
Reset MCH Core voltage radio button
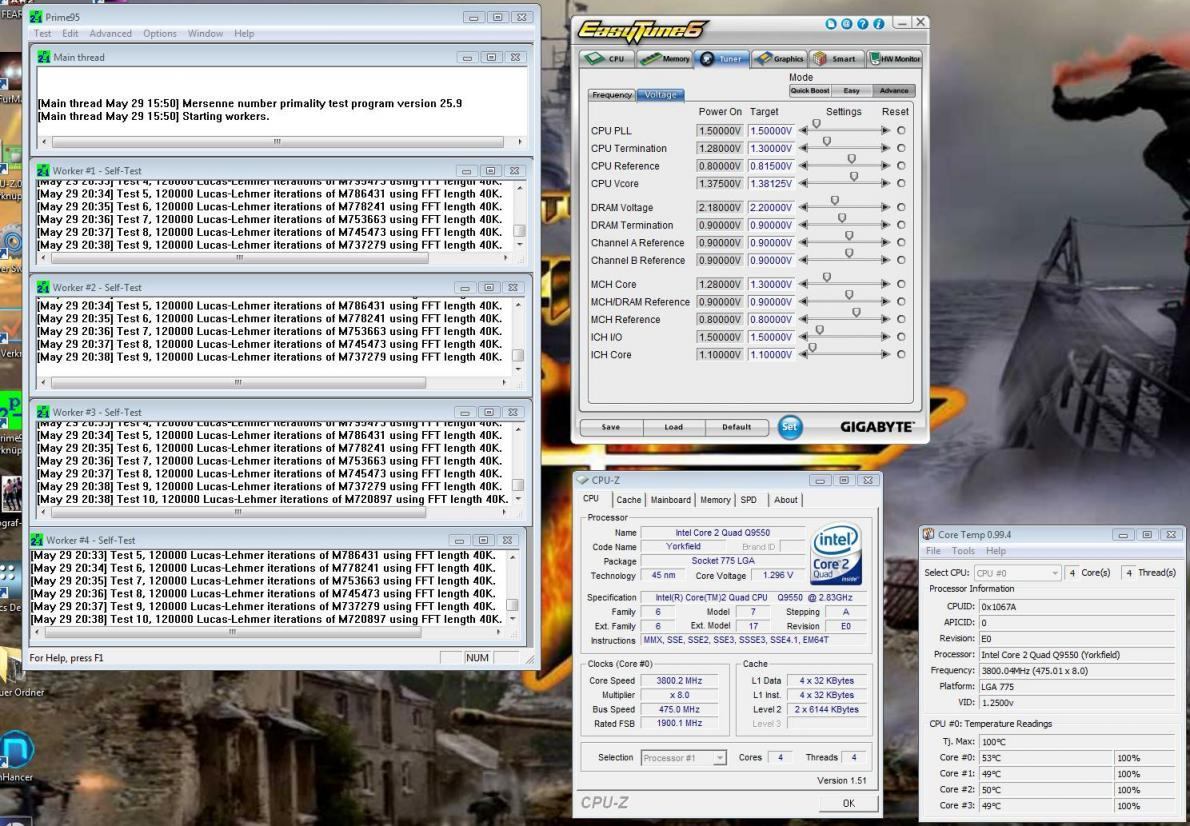[901, 284]
